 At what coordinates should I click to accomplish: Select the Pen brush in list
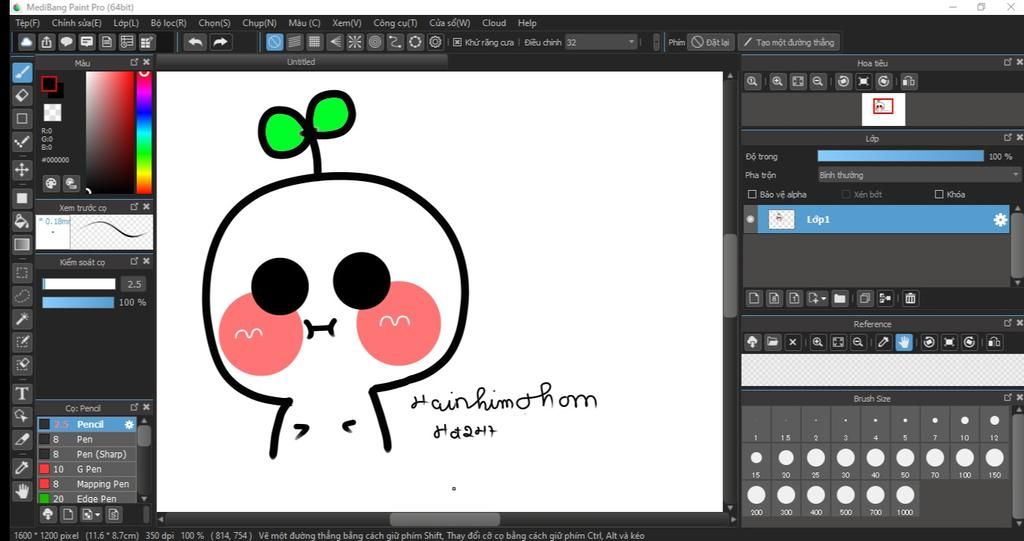(87, 439)
